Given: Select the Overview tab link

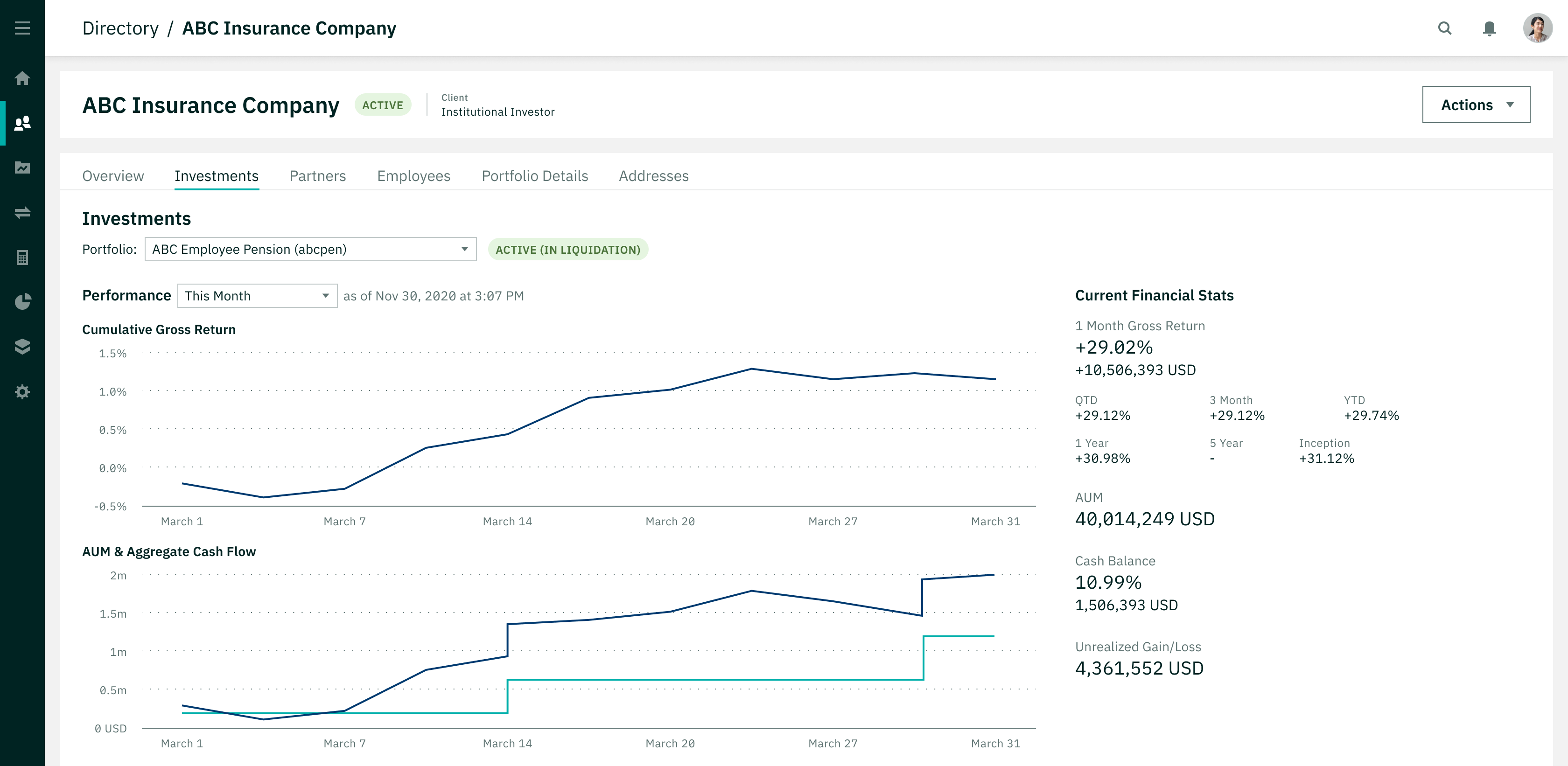Looking at the screenshot, I should click(x=113, y=176).
